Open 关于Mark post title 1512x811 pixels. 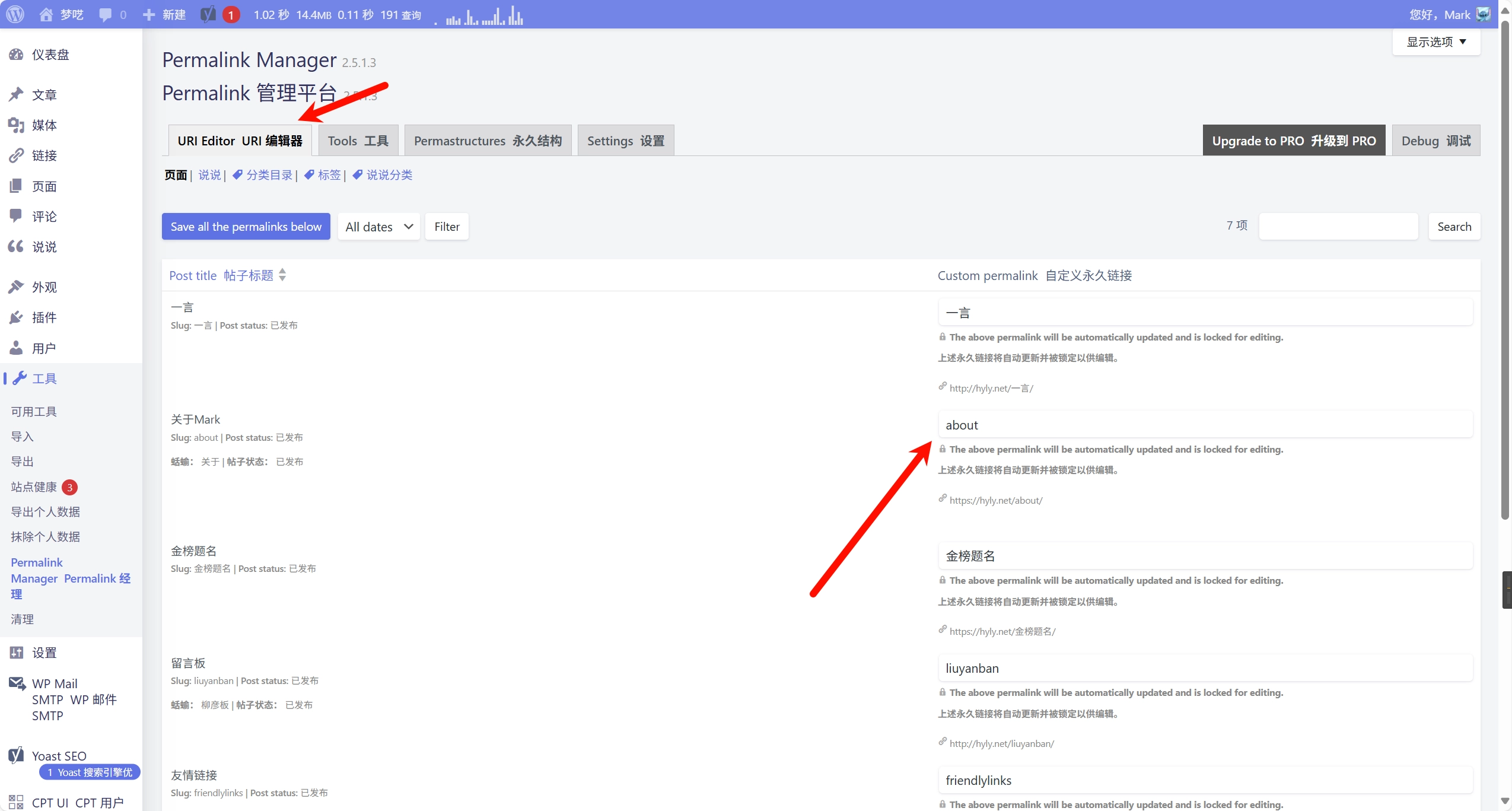click(195, 419)
